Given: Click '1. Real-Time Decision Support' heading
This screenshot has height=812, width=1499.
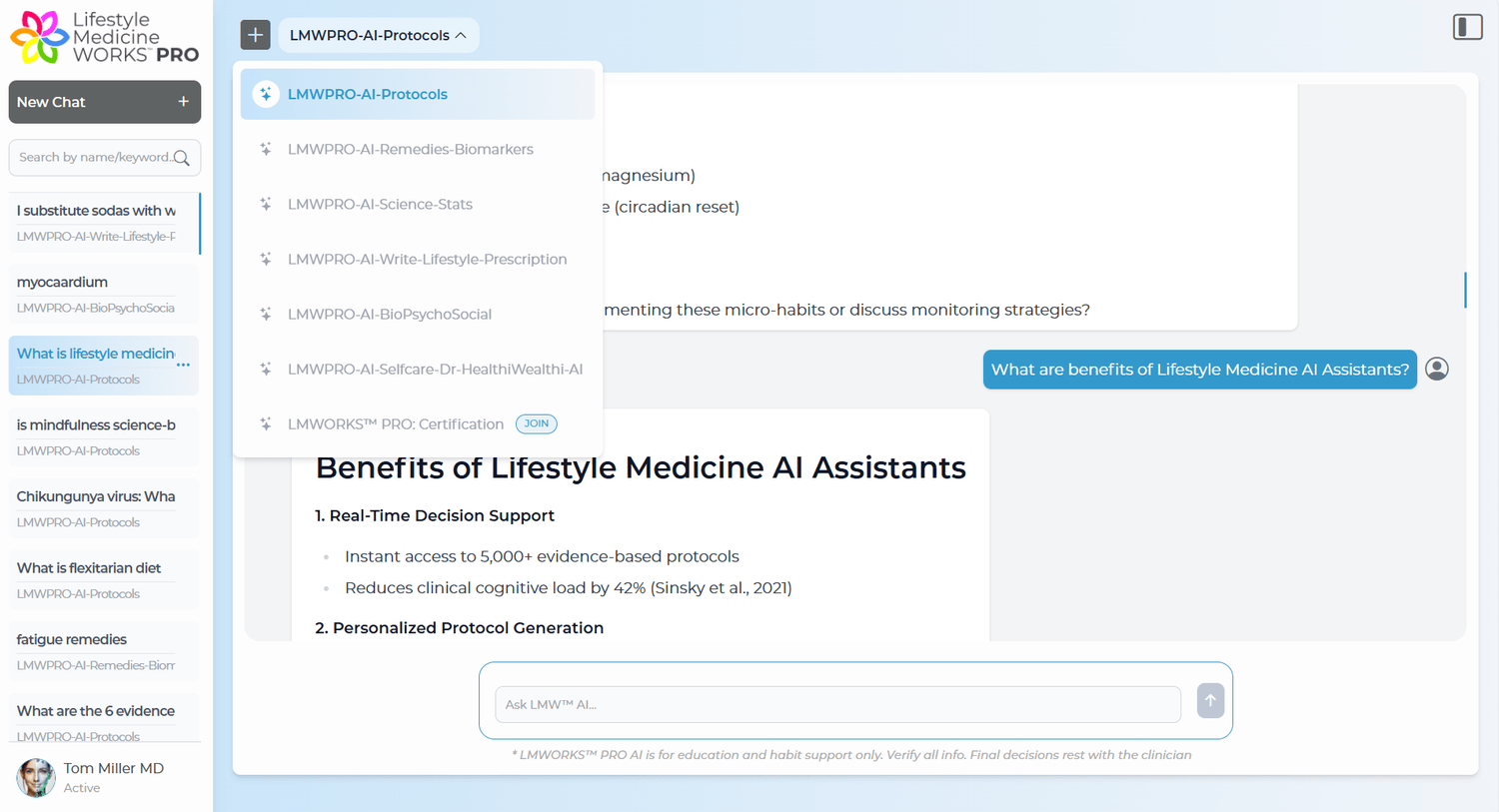Looking at the screenshot, I should coord(435,515).
